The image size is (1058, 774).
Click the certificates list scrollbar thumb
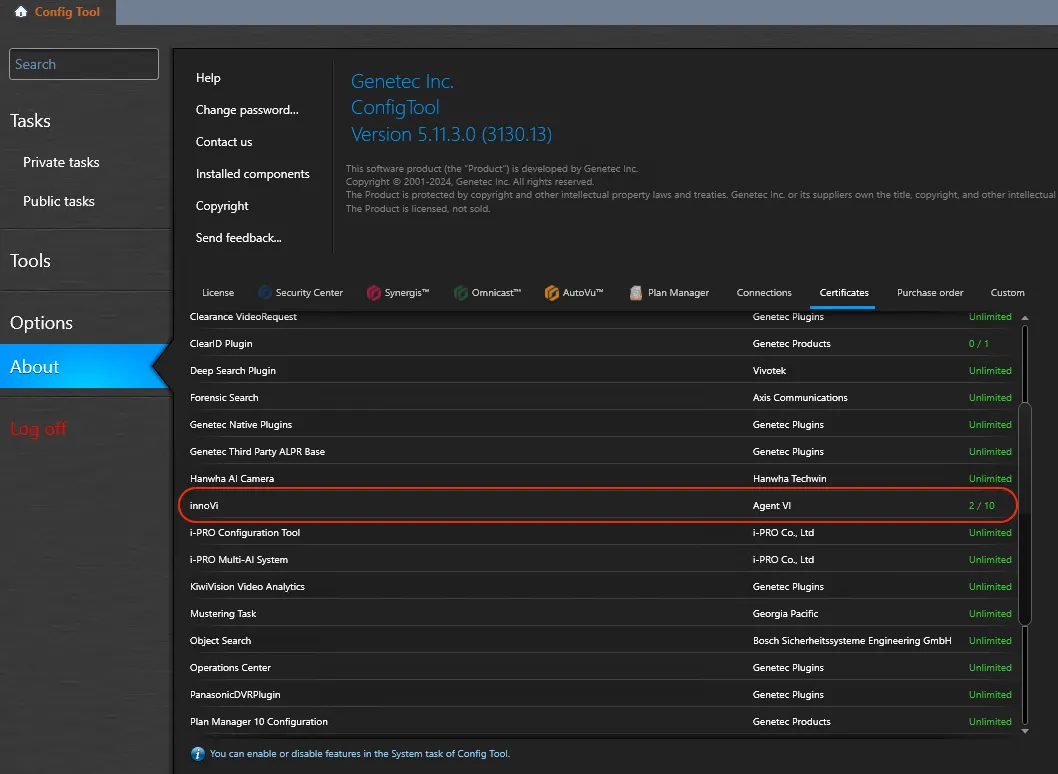(x=1025, y=513)
